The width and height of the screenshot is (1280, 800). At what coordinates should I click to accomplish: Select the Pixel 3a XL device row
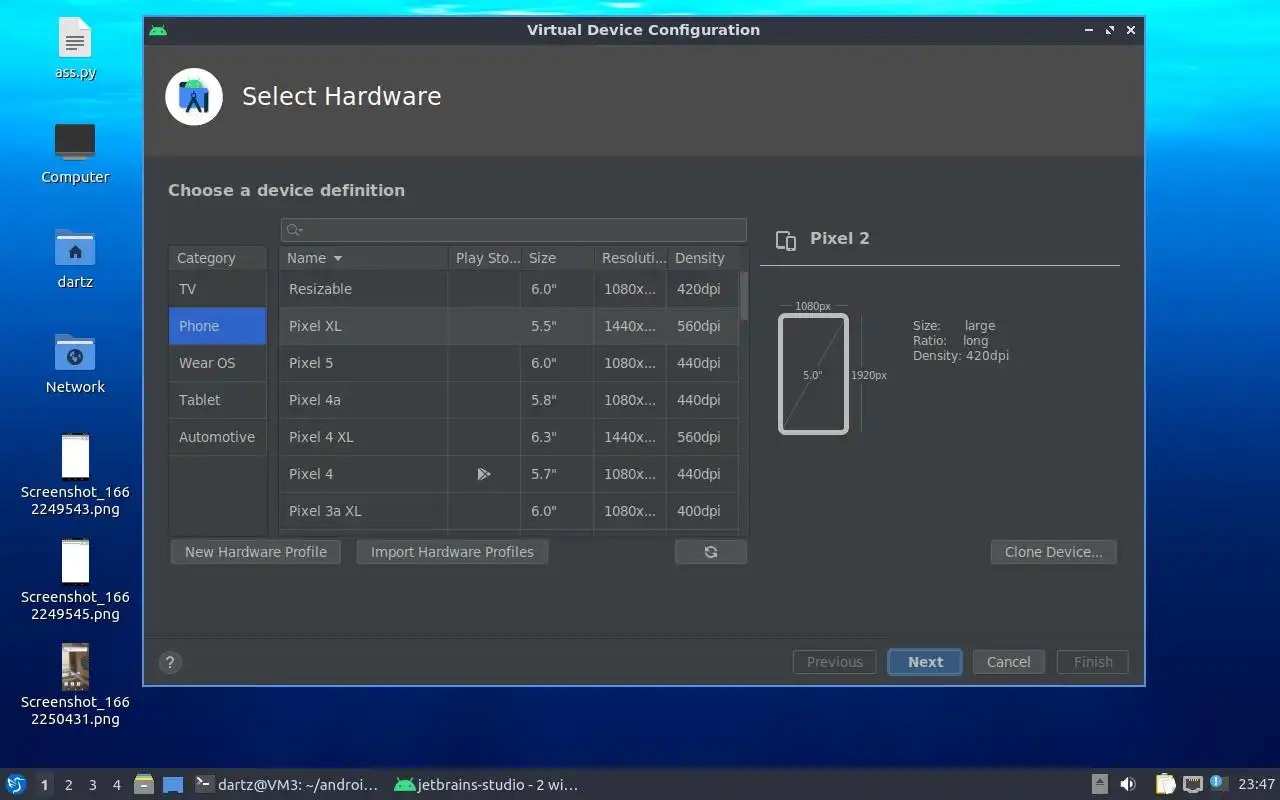[x=509, y=511]
